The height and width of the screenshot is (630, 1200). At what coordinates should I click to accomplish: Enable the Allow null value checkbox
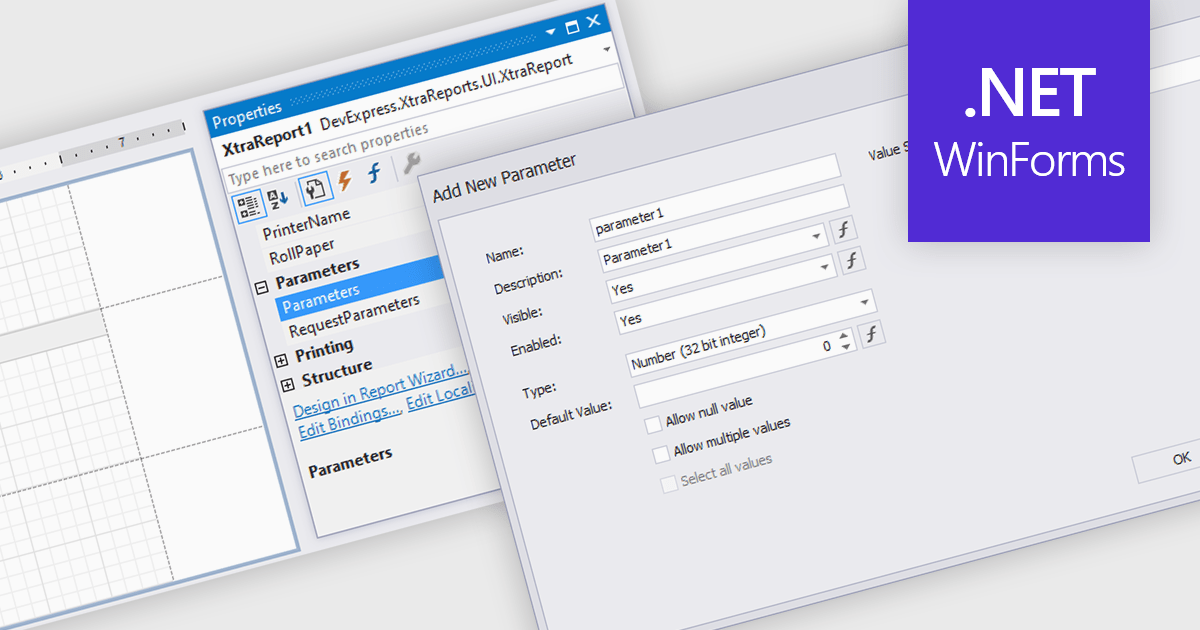click(x=654, y=424)
